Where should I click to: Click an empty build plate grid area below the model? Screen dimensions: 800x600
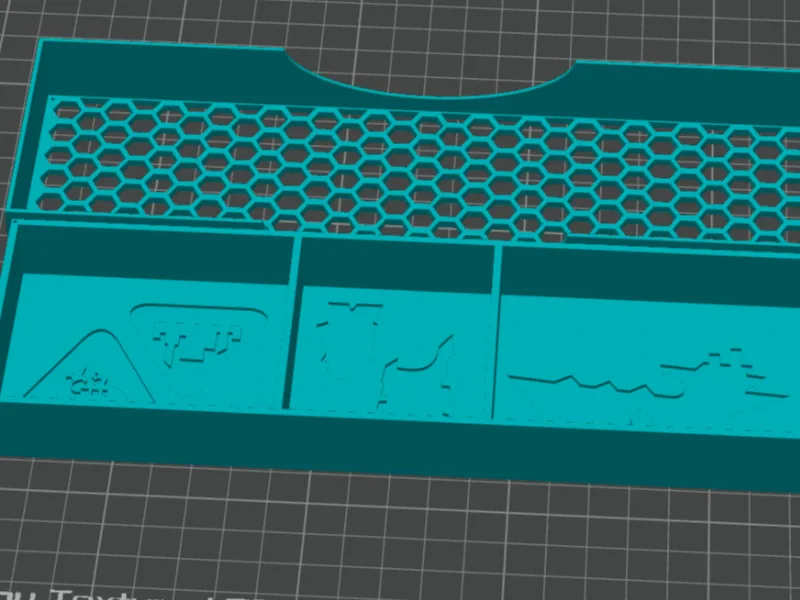[x=398, y=541]
